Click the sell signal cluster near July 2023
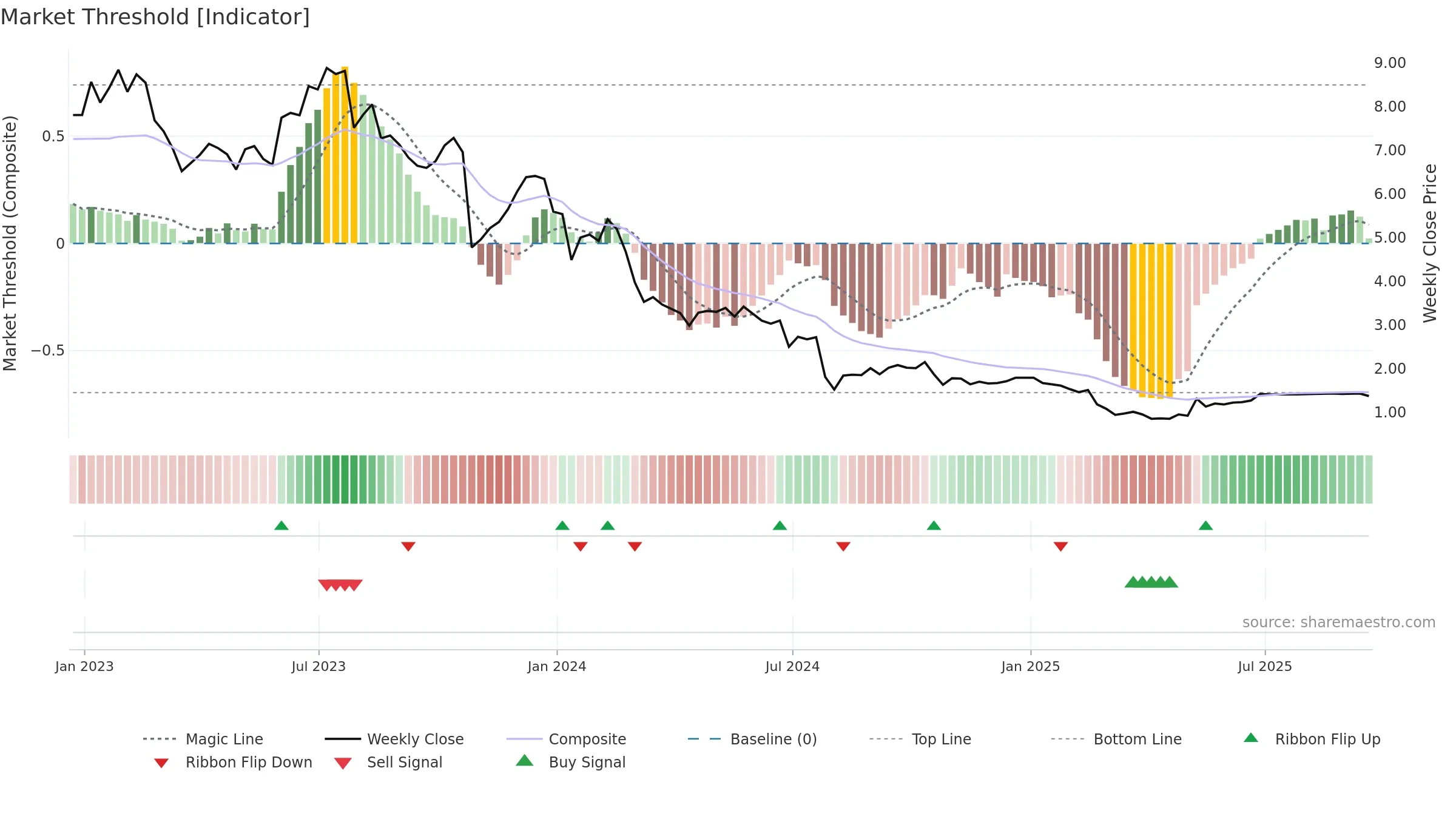This screenshot has height=819, width=1456. click(340, 585)
